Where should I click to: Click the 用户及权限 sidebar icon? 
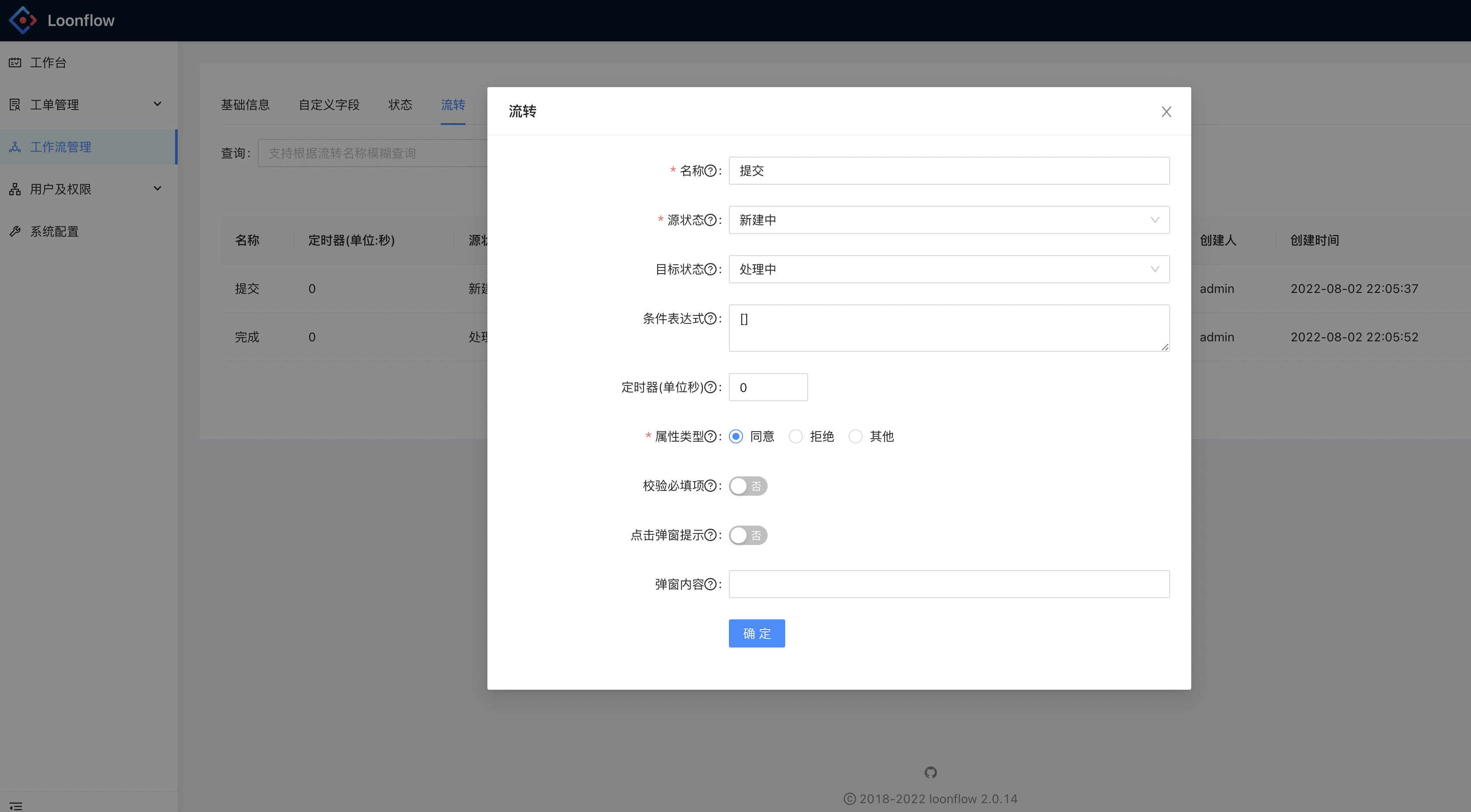[x=15, y=189]
